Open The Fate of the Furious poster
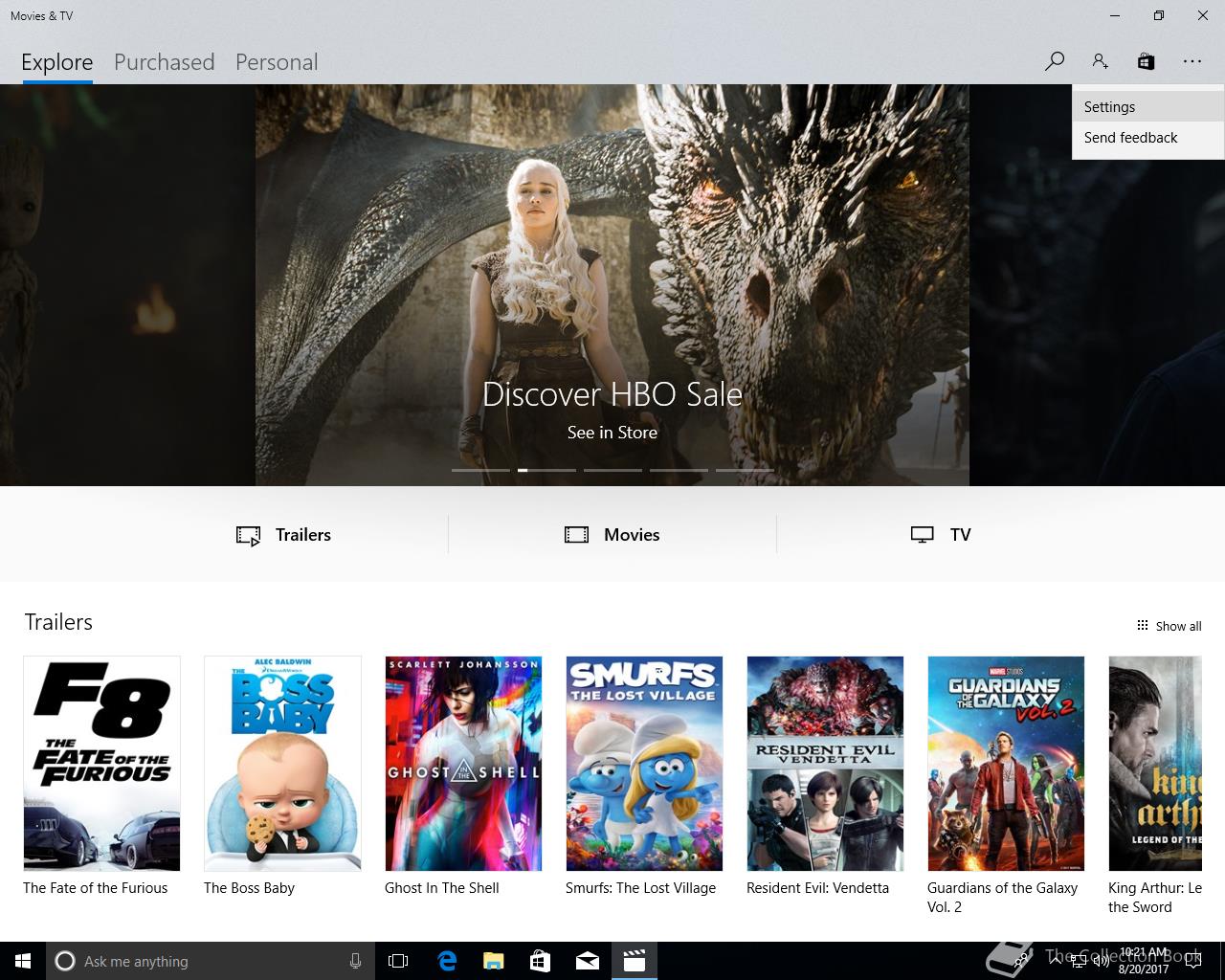Image resolution: width=1225 pixels, height=980 pixels. click(x=101, y=764)
